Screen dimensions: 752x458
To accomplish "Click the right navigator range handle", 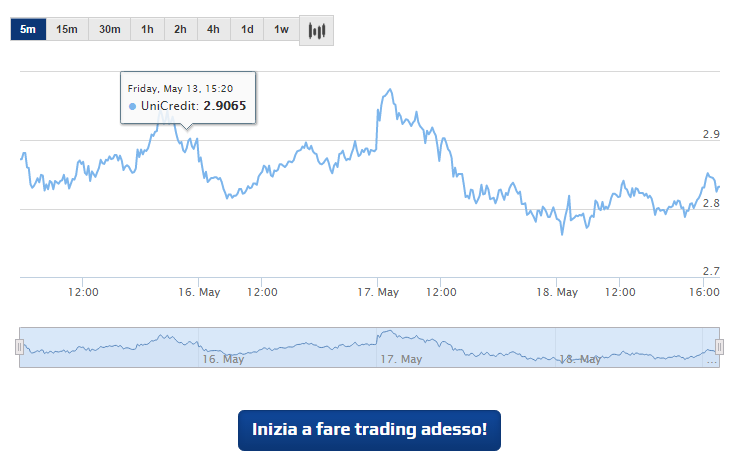I will 719,347.
